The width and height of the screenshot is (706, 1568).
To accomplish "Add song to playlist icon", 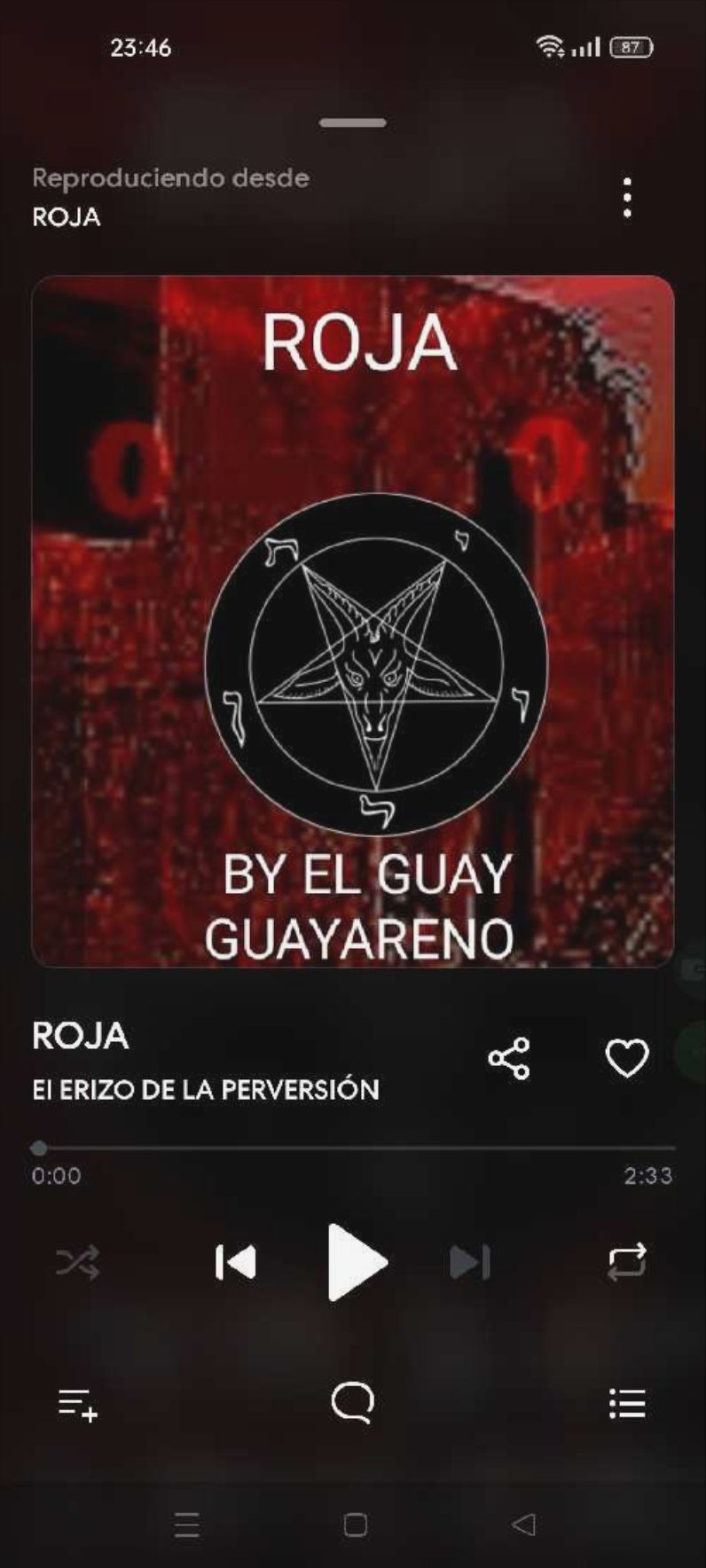I will pos(78,1405).
